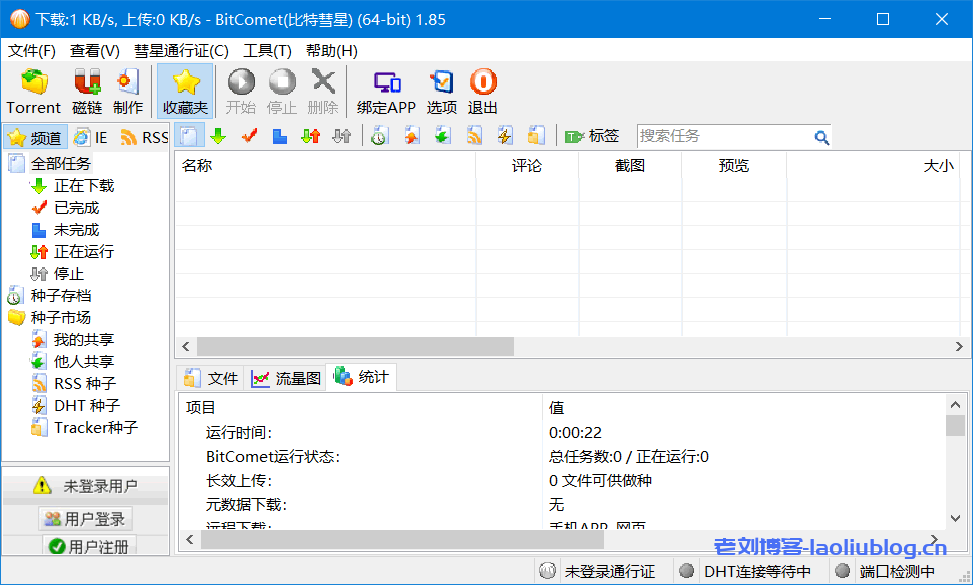The height and width of the screenshot is (585, 973).
Task: Click the 标签 tag filter button
Action: [x=593, y=136]
